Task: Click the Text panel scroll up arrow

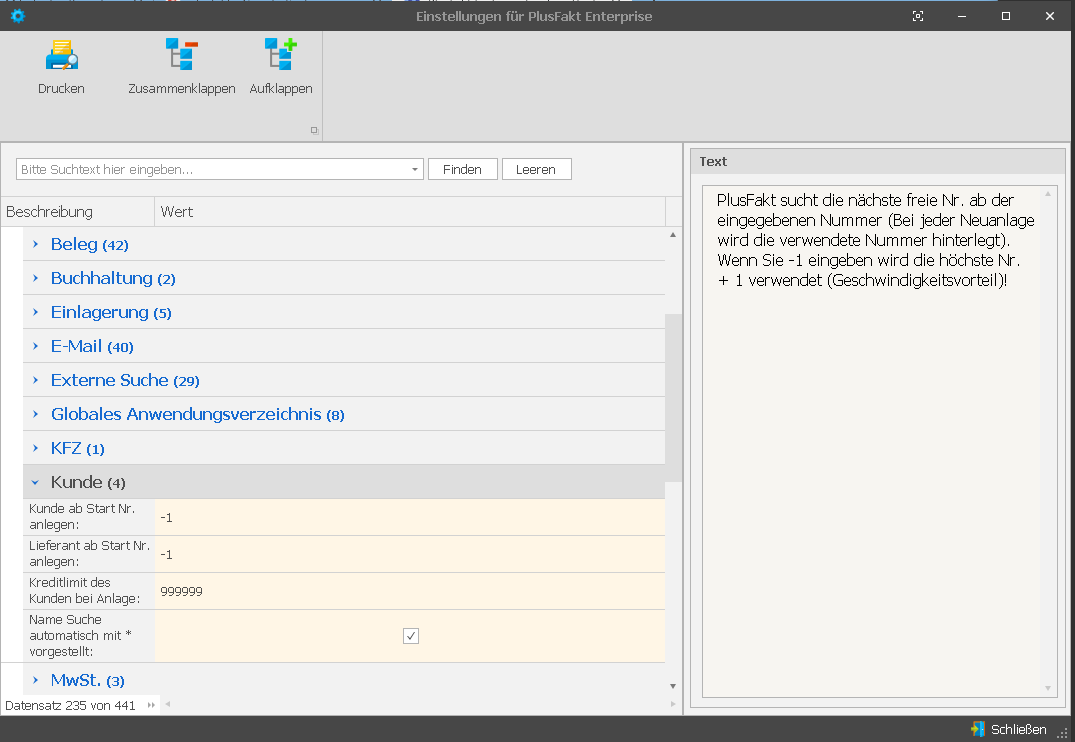Action: pos(1048,194)
